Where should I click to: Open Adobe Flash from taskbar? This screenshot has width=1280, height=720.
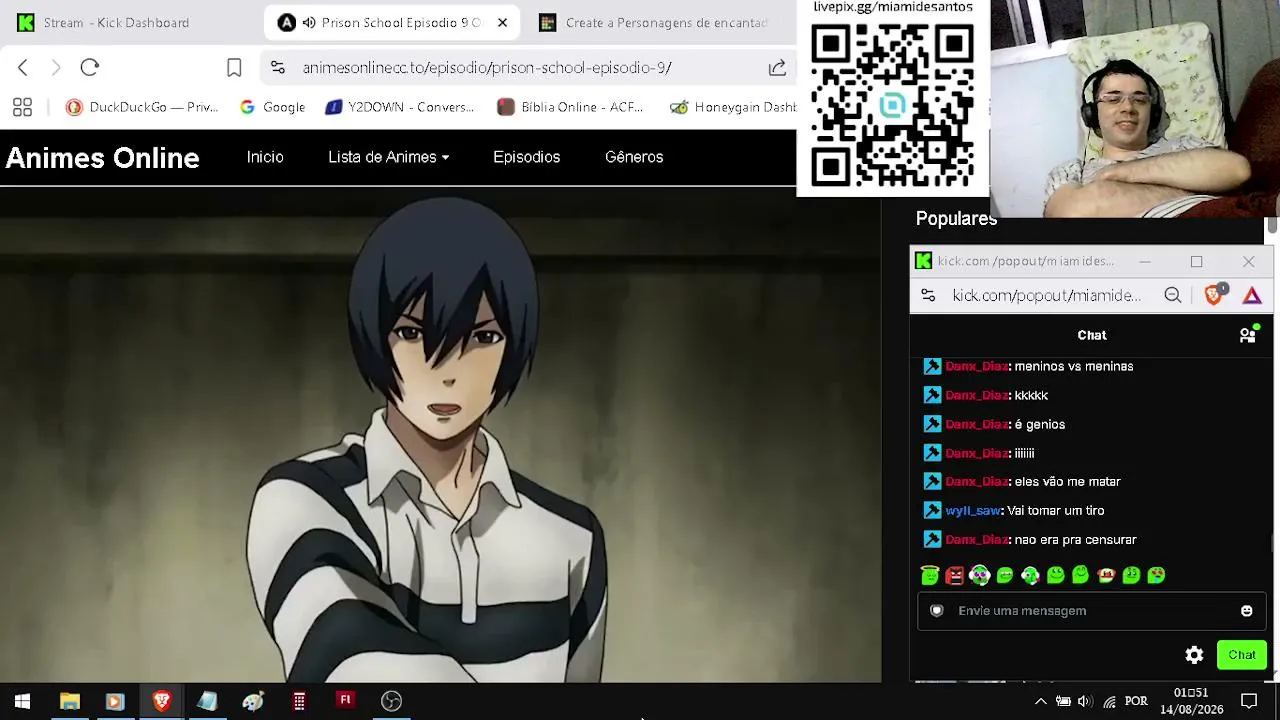345,700
